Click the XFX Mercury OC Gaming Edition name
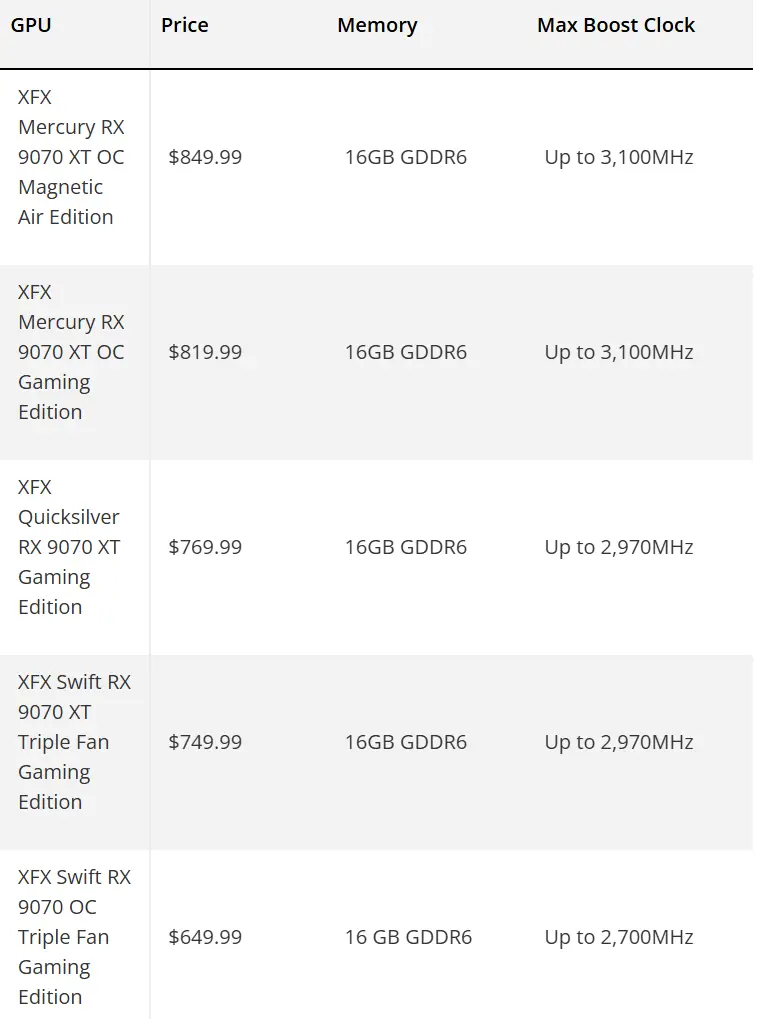Image resolution: width=758 pixels, height=1019 pixels. coord(71,352)
